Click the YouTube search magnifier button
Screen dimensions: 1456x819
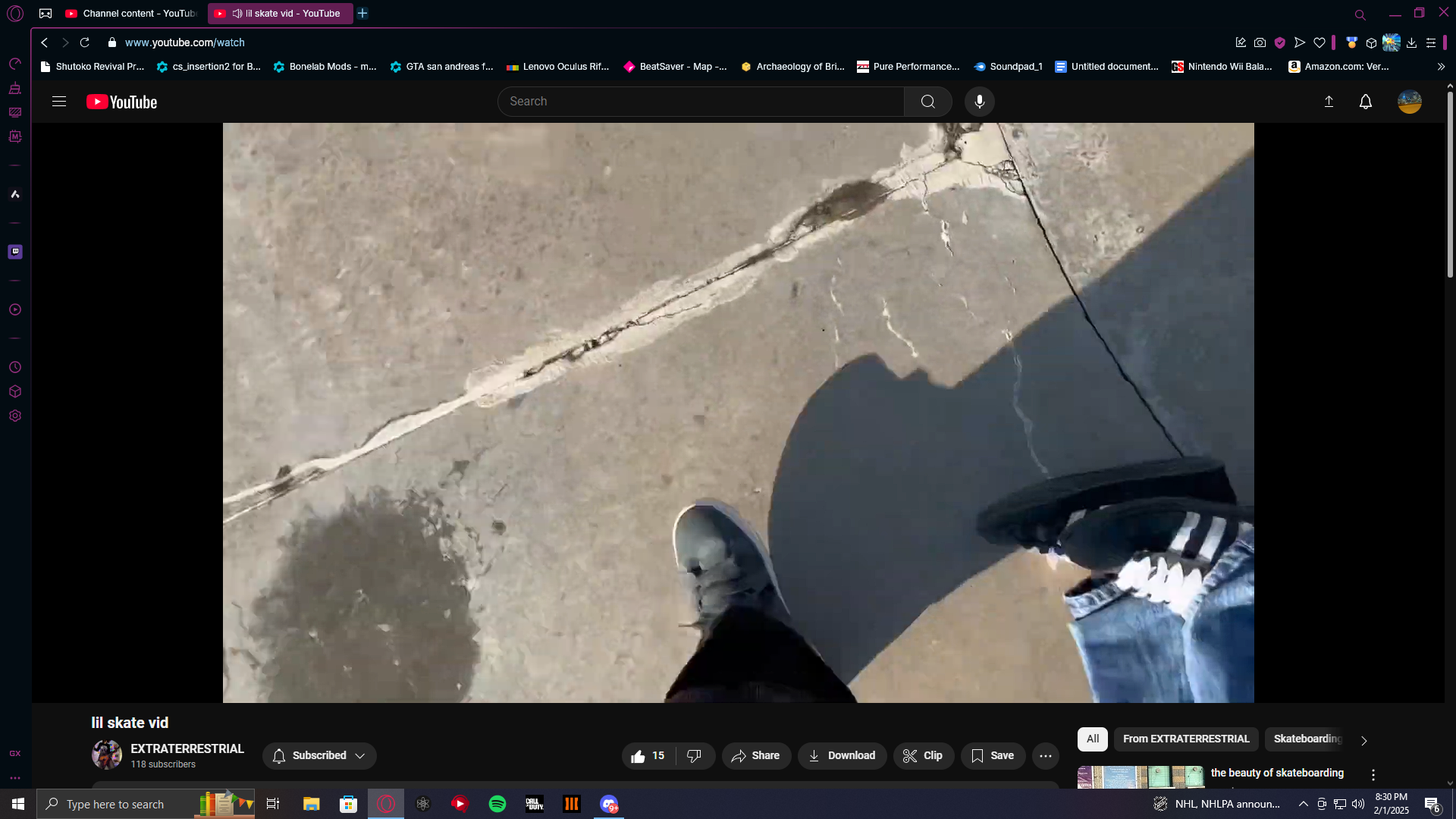[x=927, y=102]
